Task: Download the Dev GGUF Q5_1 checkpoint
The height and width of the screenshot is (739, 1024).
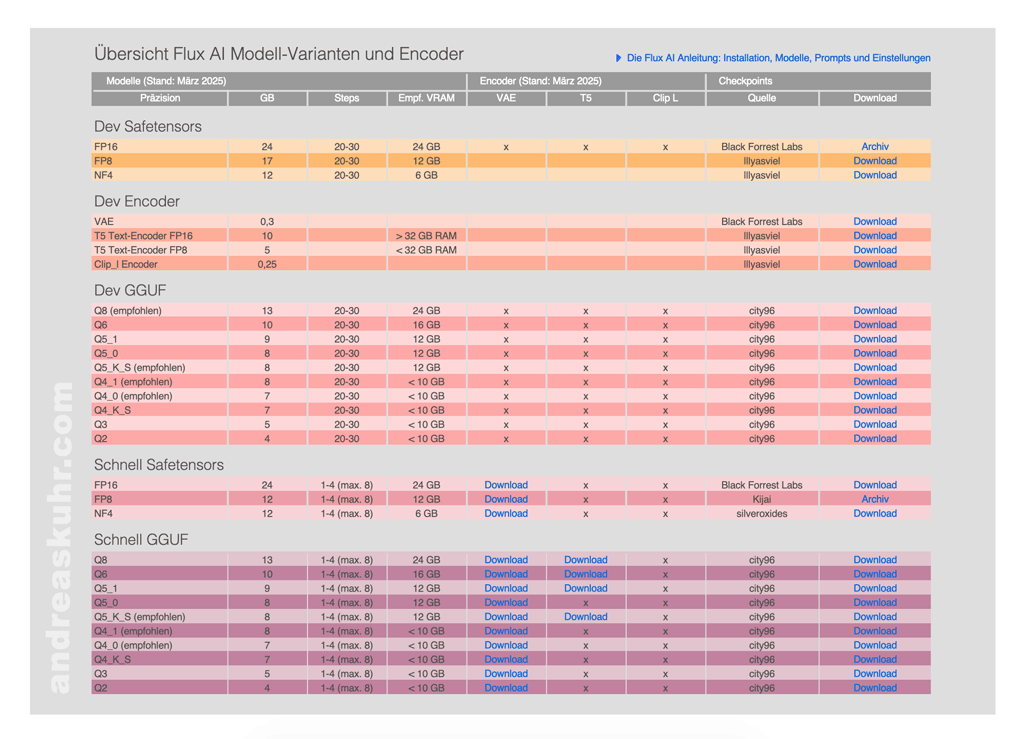Action: pos(874,340)
